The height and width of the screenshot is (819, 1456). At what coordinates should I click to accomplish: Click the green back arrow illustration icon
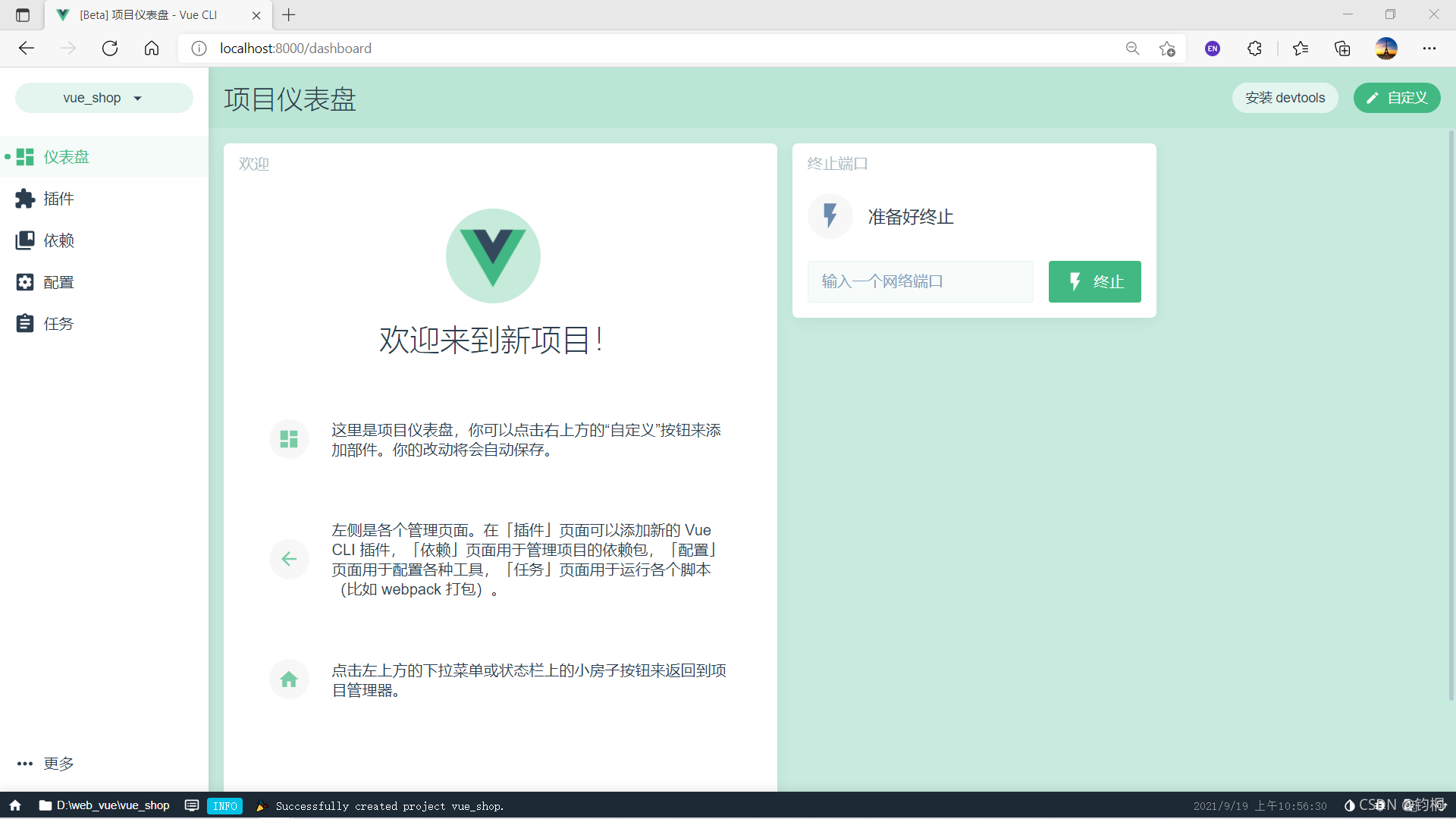click(x=289, y=559)
